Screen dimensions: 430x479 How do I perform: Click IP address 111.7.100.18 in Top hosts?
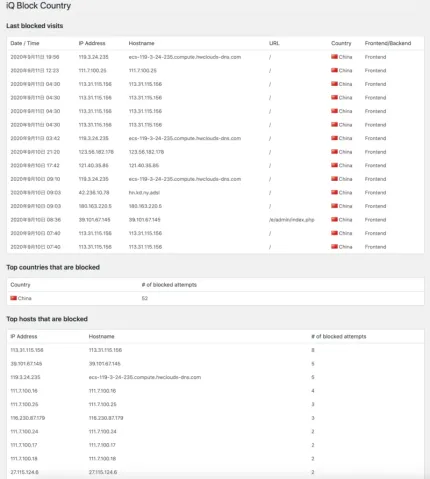tap(24, 458)
